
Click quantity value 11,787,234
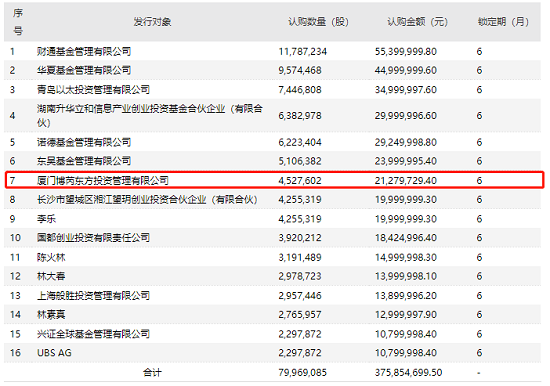tap(303, 52)
